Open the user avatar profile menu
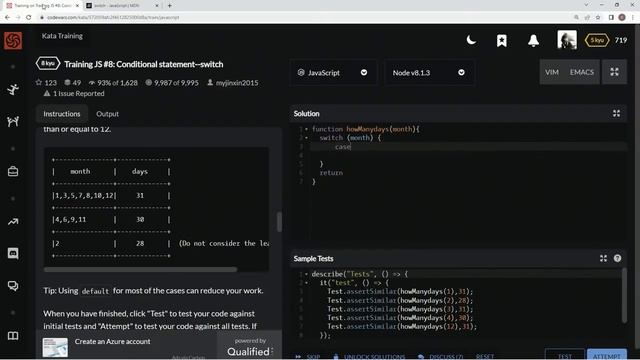 pos(567,40)
